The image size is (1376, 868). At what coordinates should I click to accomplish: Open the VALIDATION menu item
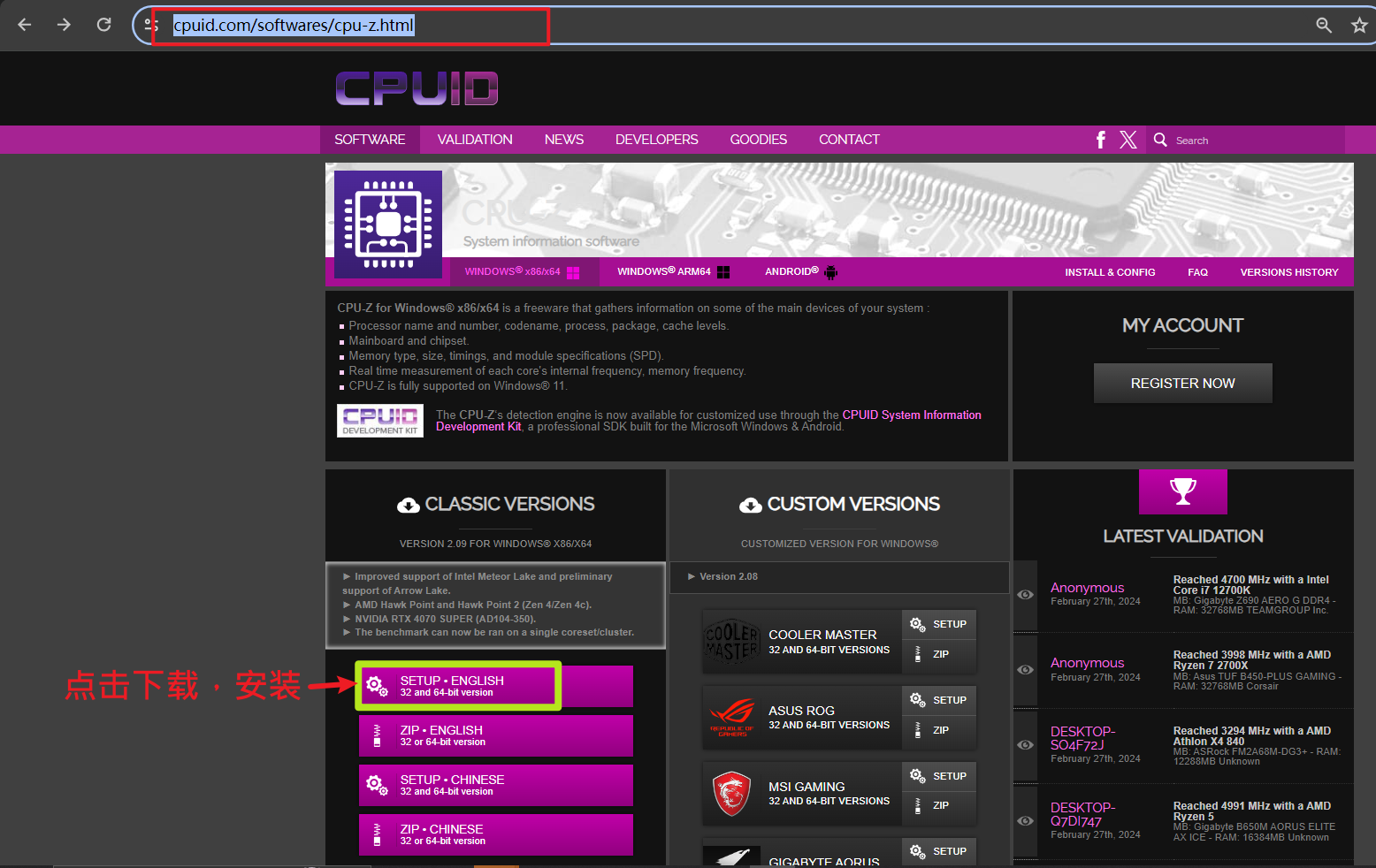point(475,140)
